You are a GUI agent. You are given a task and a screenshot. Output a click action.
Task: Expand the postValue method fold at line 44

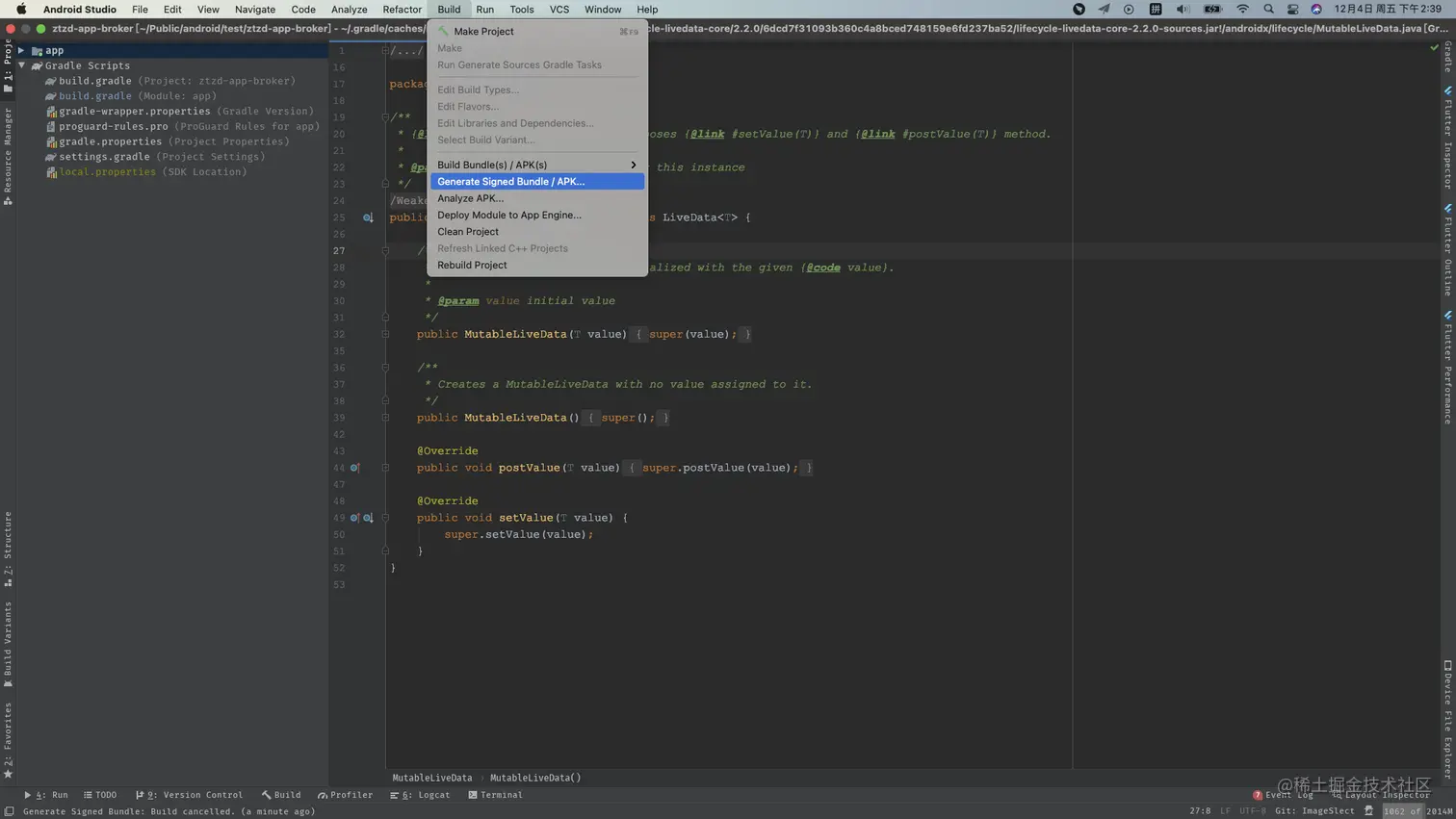click(x=385, y=468)
